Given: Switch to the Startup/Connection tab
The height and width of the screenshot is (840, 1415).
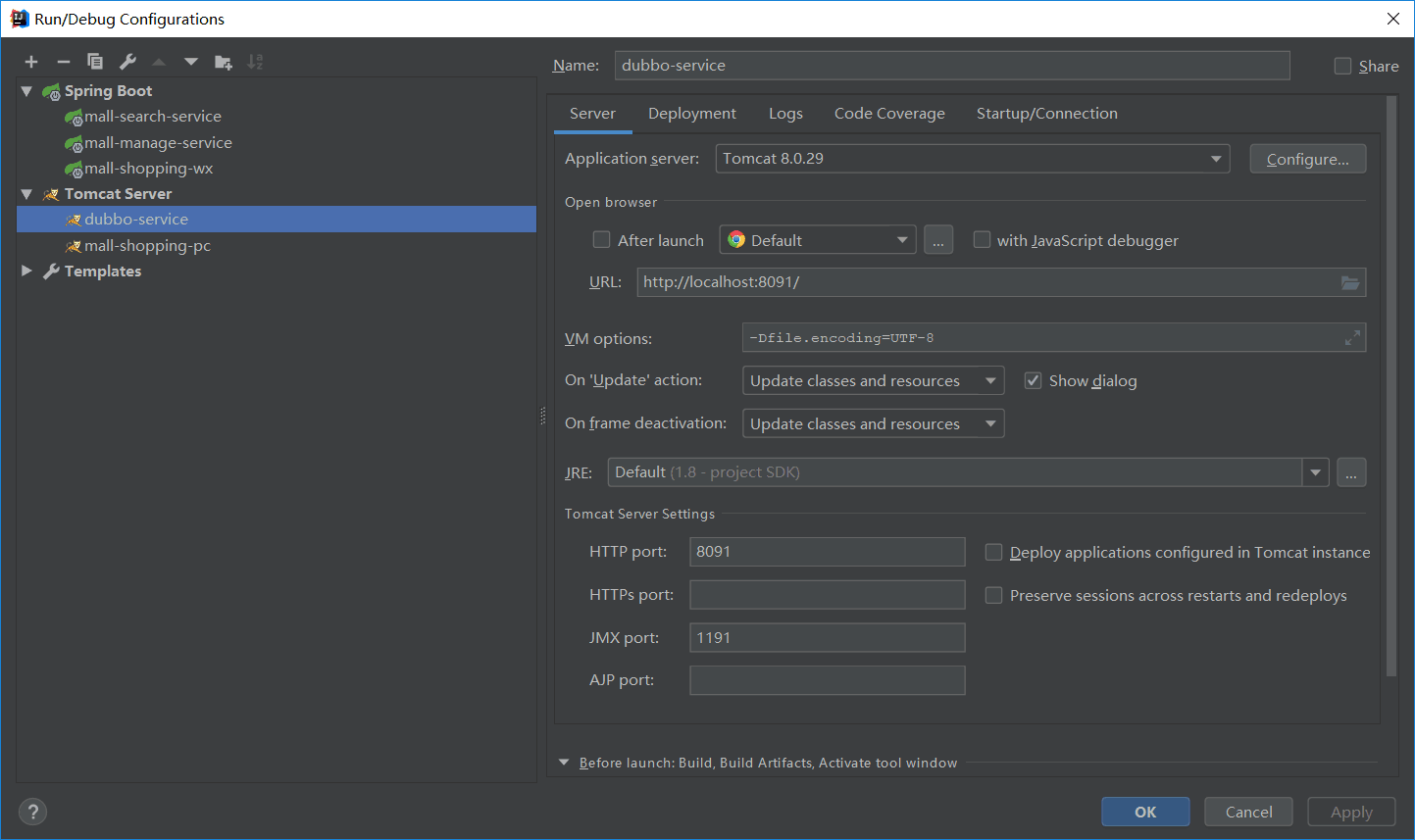Looking at the screenshot, I should pyautogui.click(x=1046, y=114).
